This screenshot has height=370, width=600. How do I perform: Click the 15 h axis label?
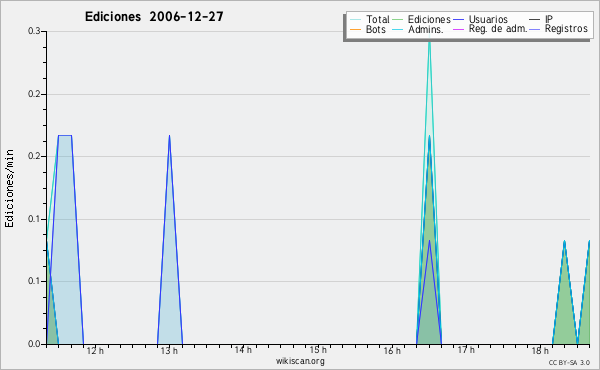(318, 350)
